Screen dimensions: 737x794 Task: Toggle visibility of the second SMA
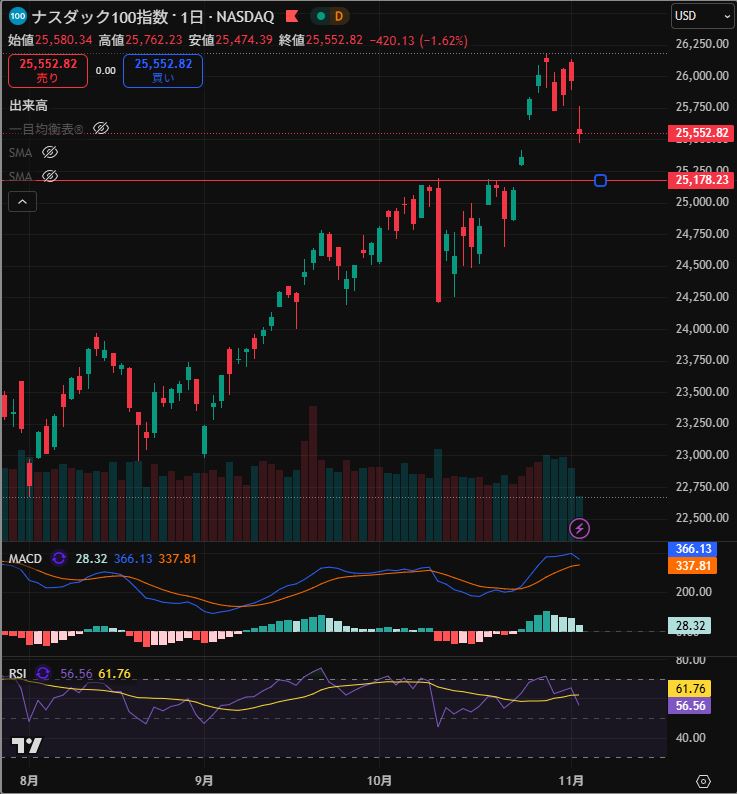point(50,176)
